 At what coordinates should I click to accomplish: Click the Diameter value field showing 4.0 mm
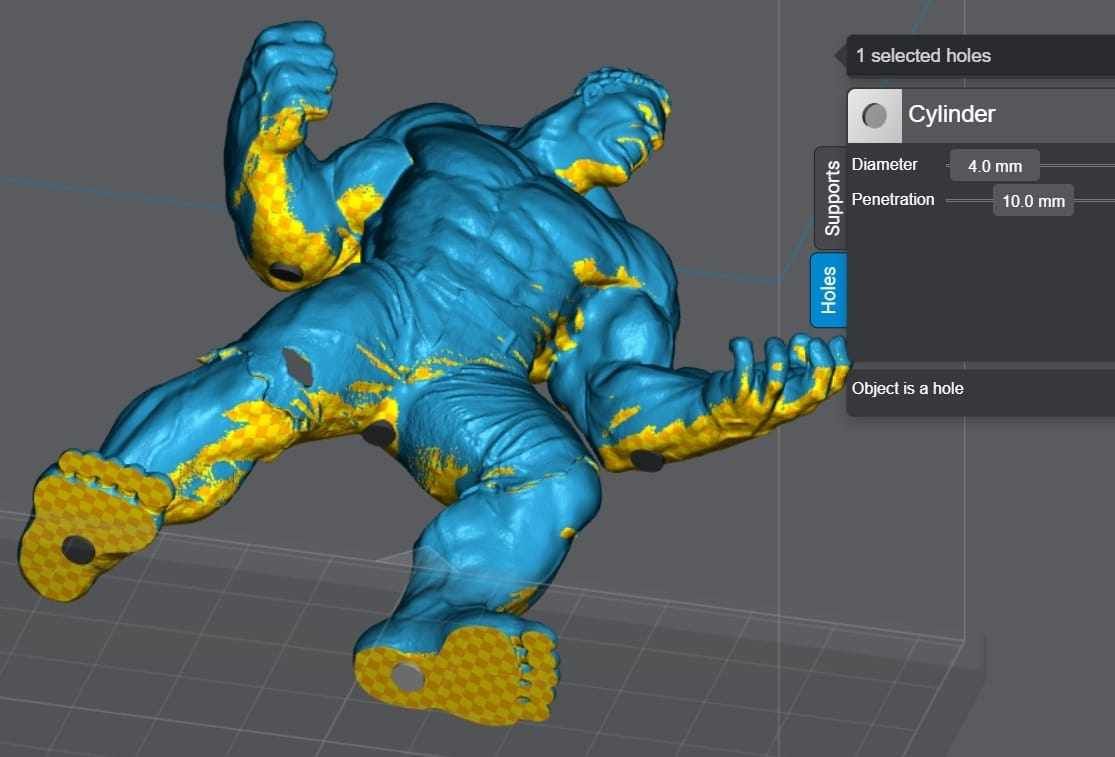pos(994,165)
